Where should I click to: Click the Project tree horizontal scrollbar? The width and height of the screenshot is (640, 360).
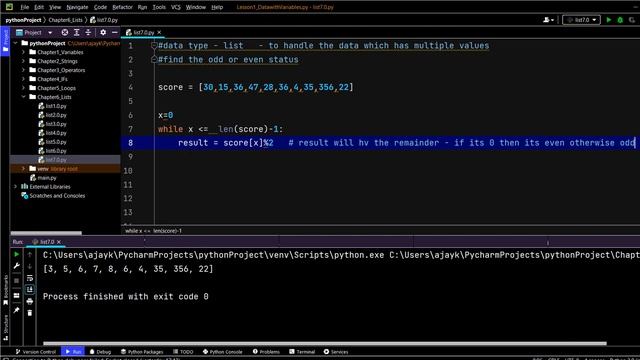[46, 233]
